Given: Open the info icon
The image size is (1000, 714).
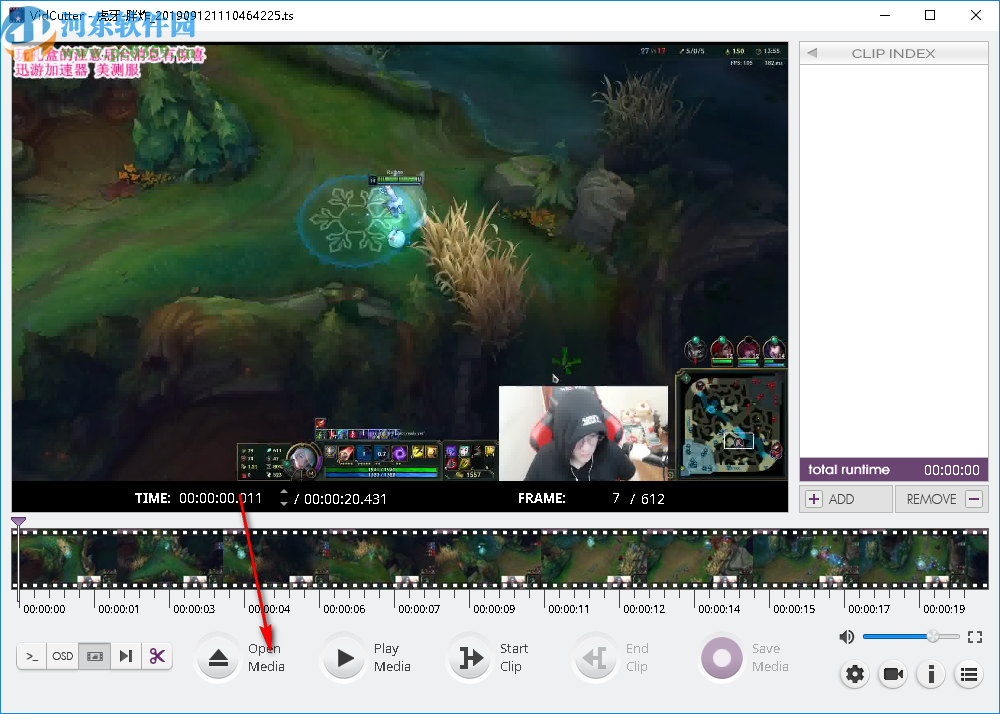Looking at the screenshot, I should (x=931, y=674).
